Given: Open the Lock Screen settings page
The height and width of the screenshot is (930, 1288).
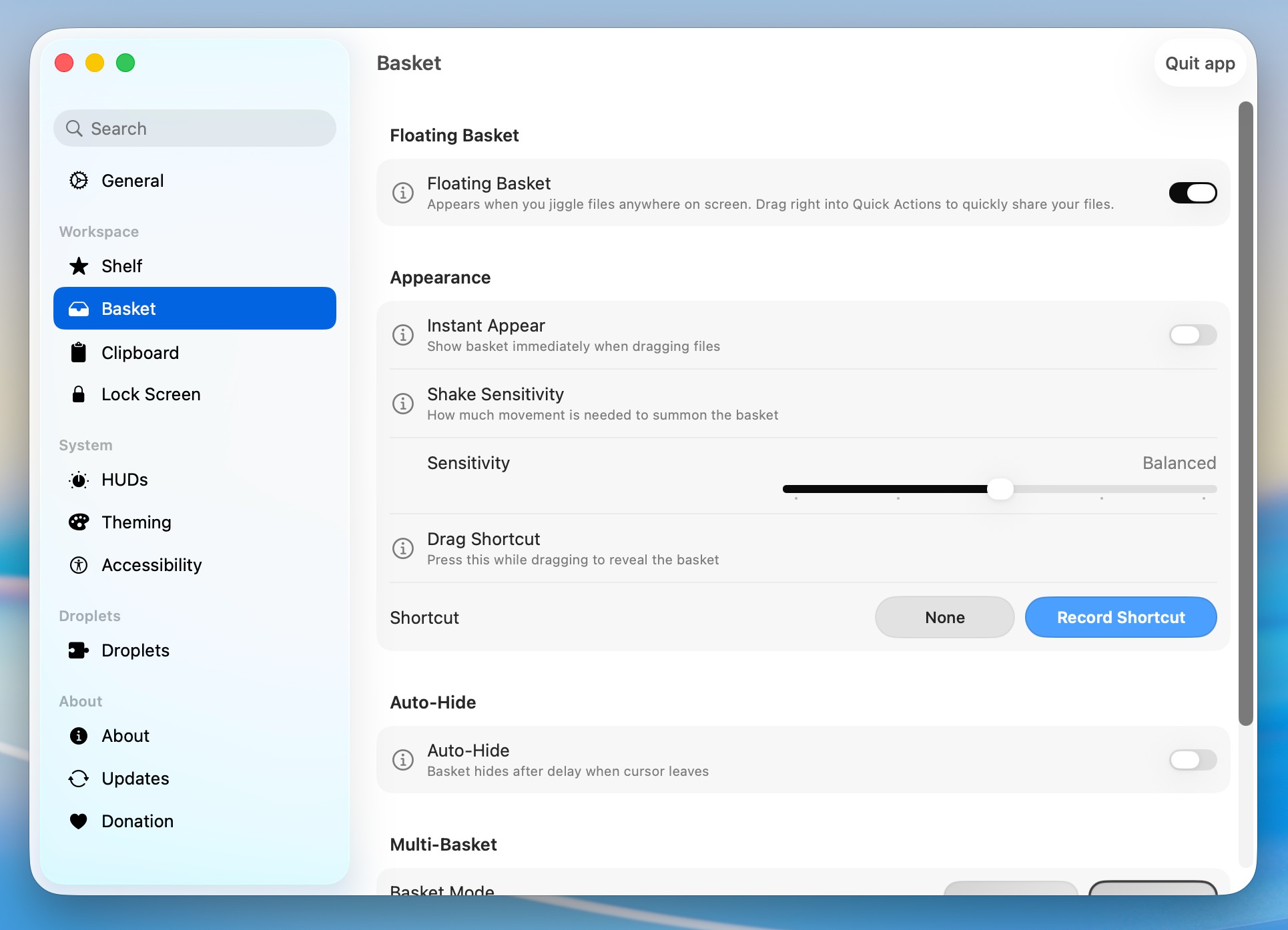Looking at the screenshot, I should pyautogui.click(x=151, y=394).
